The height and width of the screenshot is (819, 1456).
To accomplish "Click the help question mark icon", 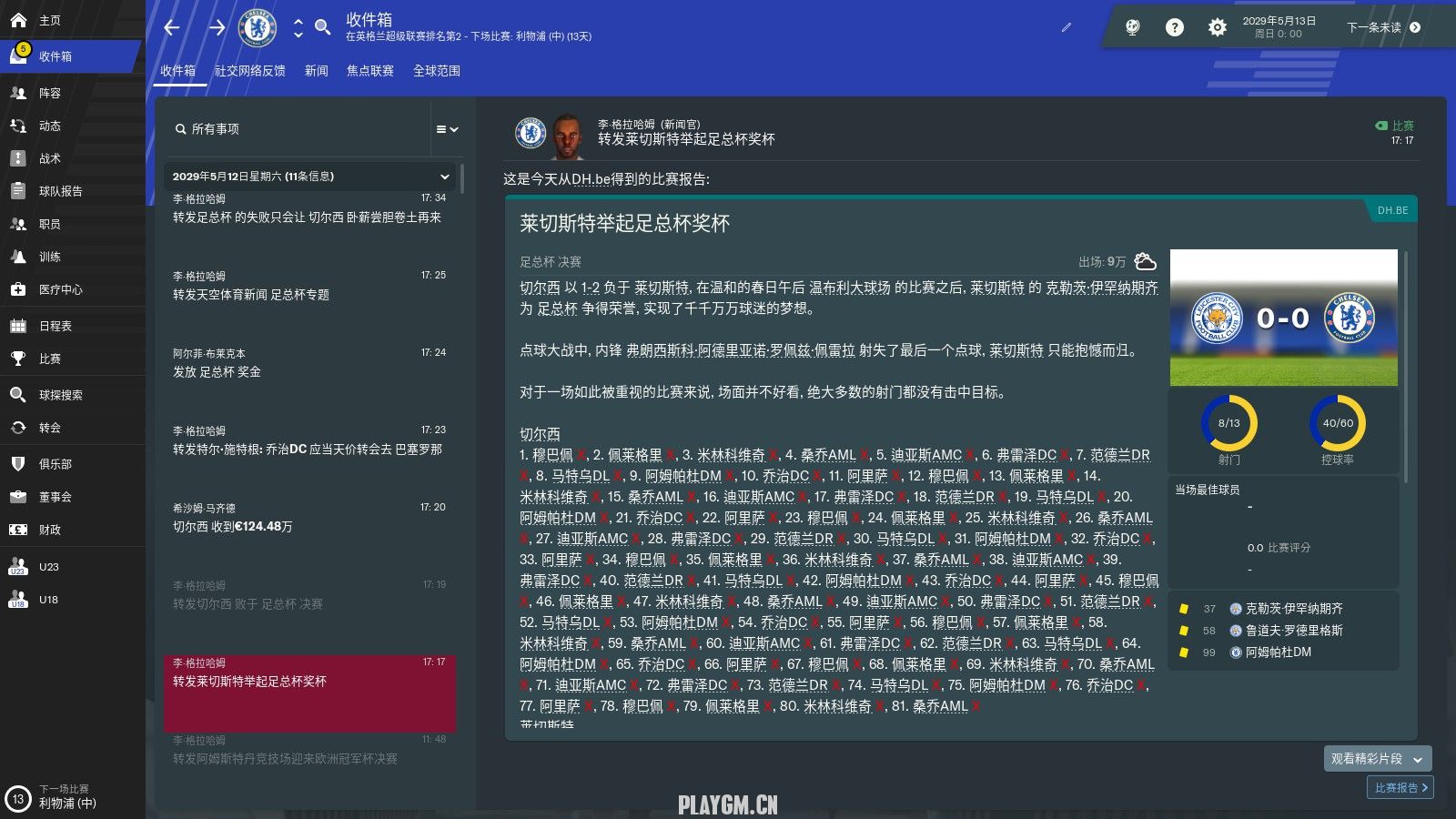I will click(x=1175, y=27).
